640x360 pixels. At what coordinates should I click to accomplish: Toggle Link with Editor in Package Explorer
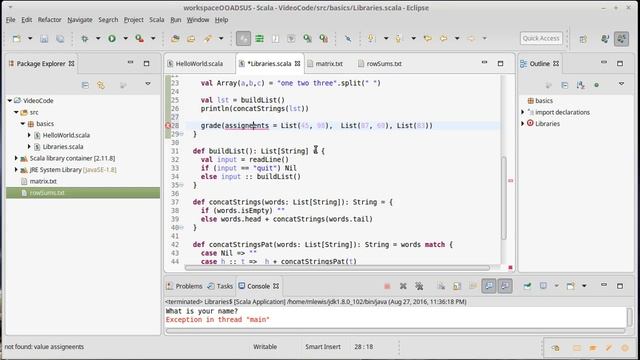pos(101,85)
